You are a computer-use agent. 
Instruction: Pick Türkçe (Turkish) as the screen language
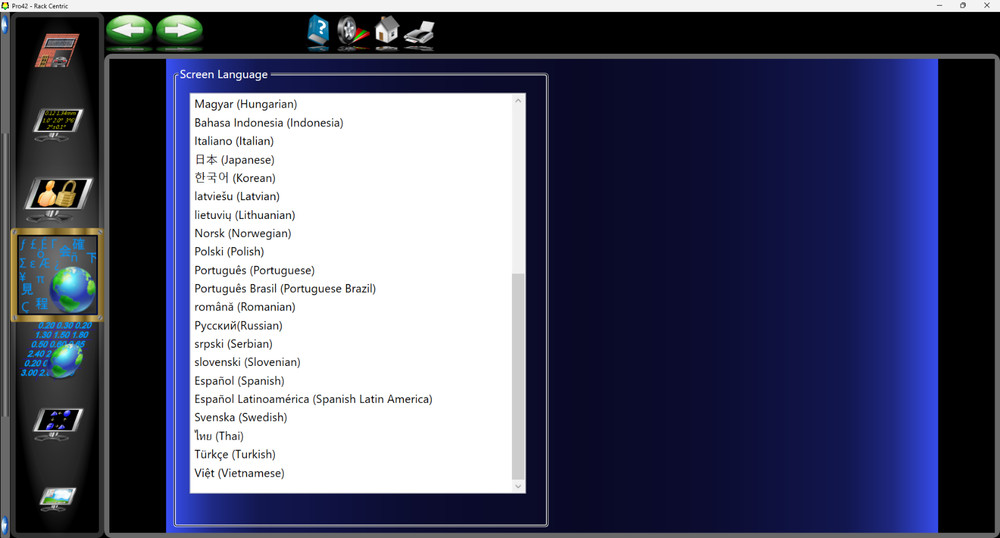(233, 455)
